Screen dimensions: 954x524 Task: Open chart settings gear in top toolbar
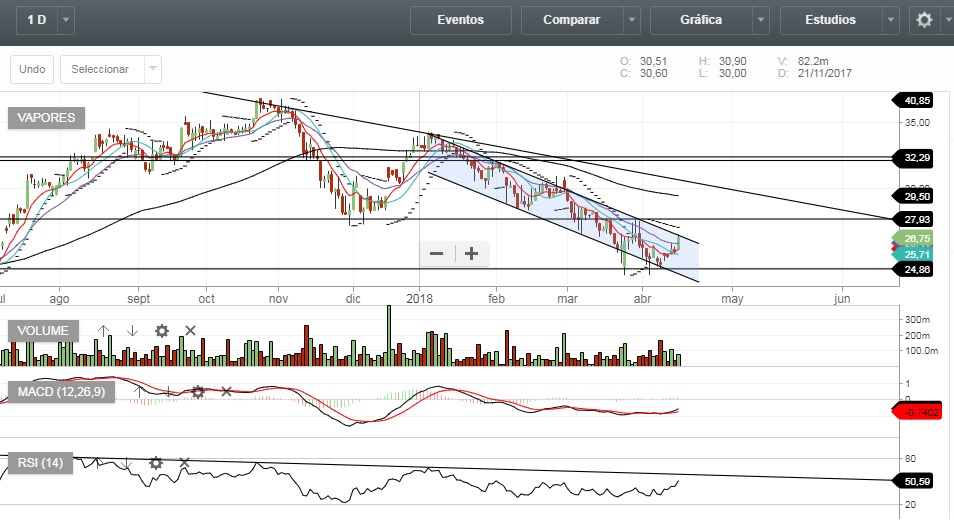point(925,20)
